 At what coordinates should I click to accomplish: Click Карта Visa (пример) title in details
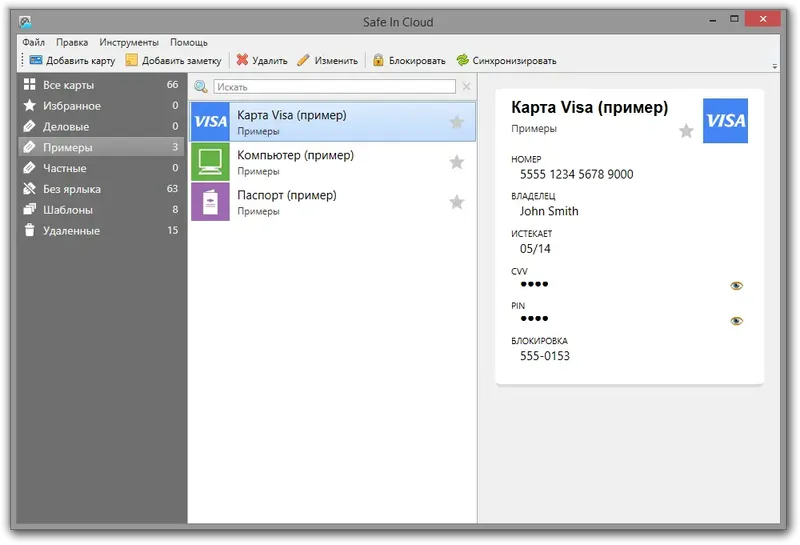tap(589, 108)
